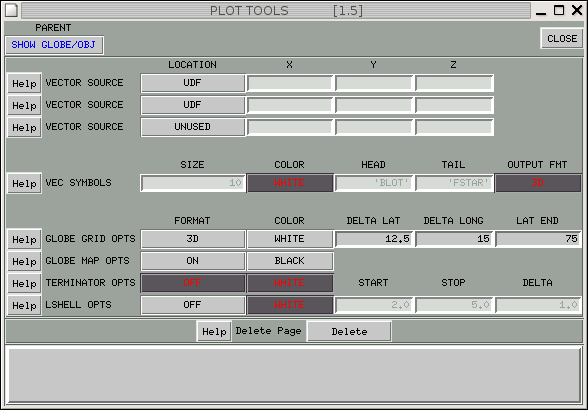The height and width of the screenshot is (410, 588).
Task: Change first vector source UDF location
Action: pyautogui.click(x=193, y=83)
